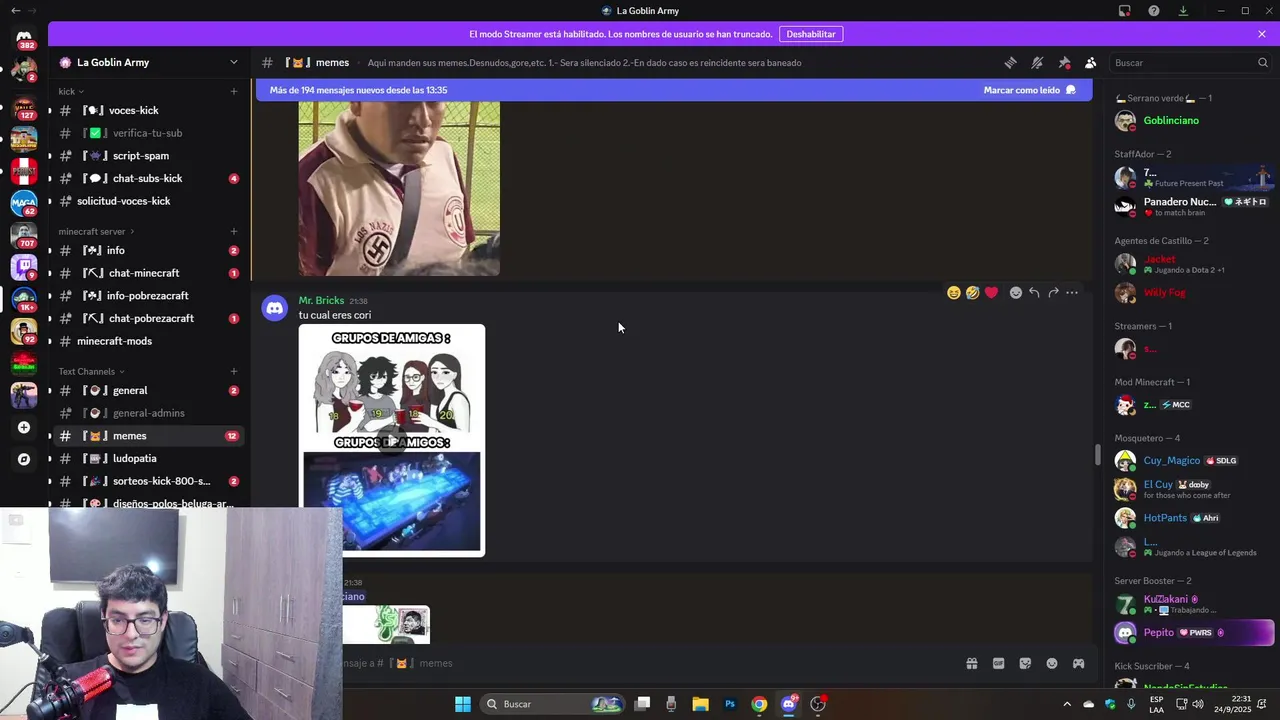Viewport: 1280px width, 720px height.
Task: Click HotPants member entry
Action: [x=1192, y=518]
